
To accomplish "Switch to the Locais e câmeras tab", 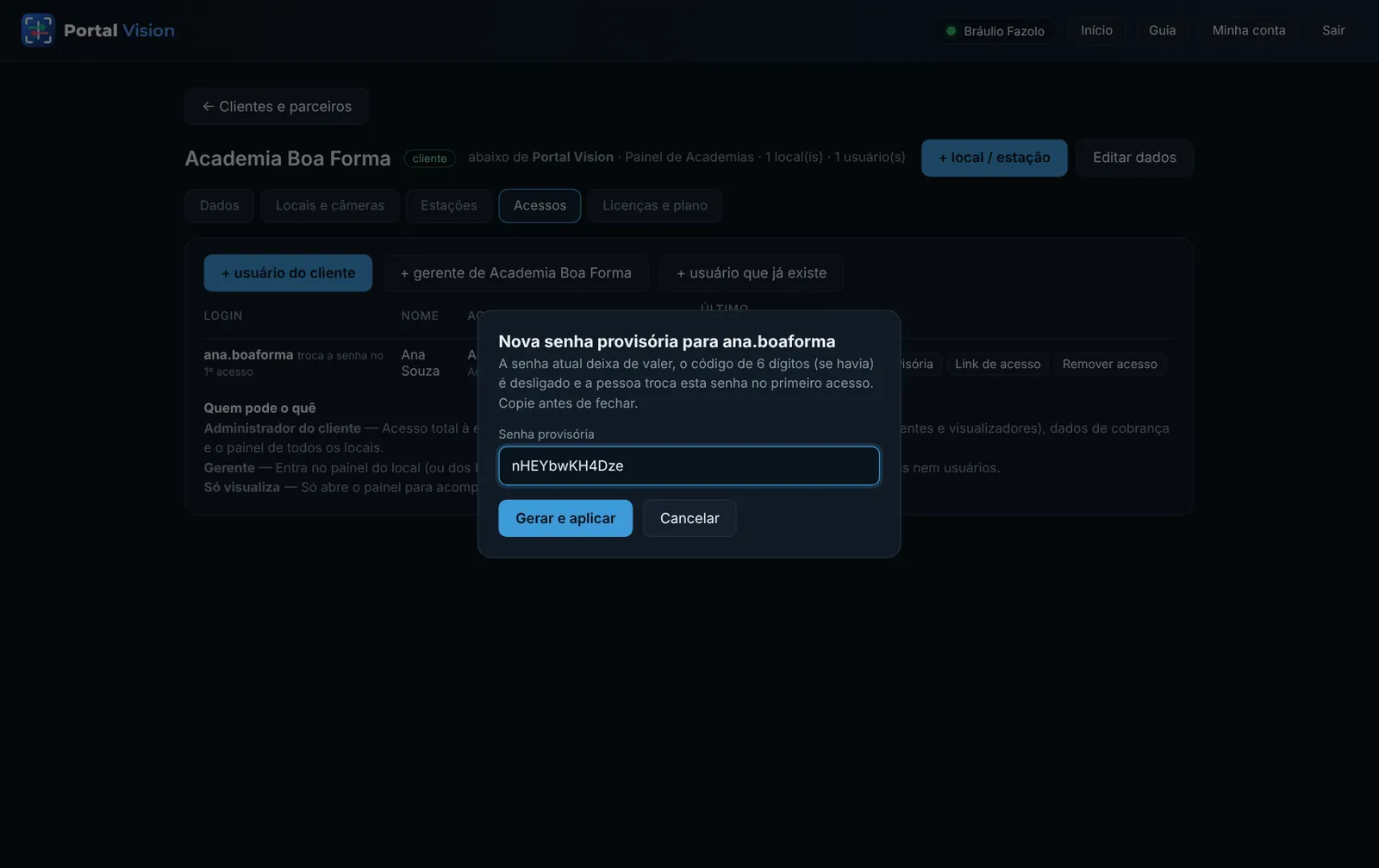I will coord(330,205).
